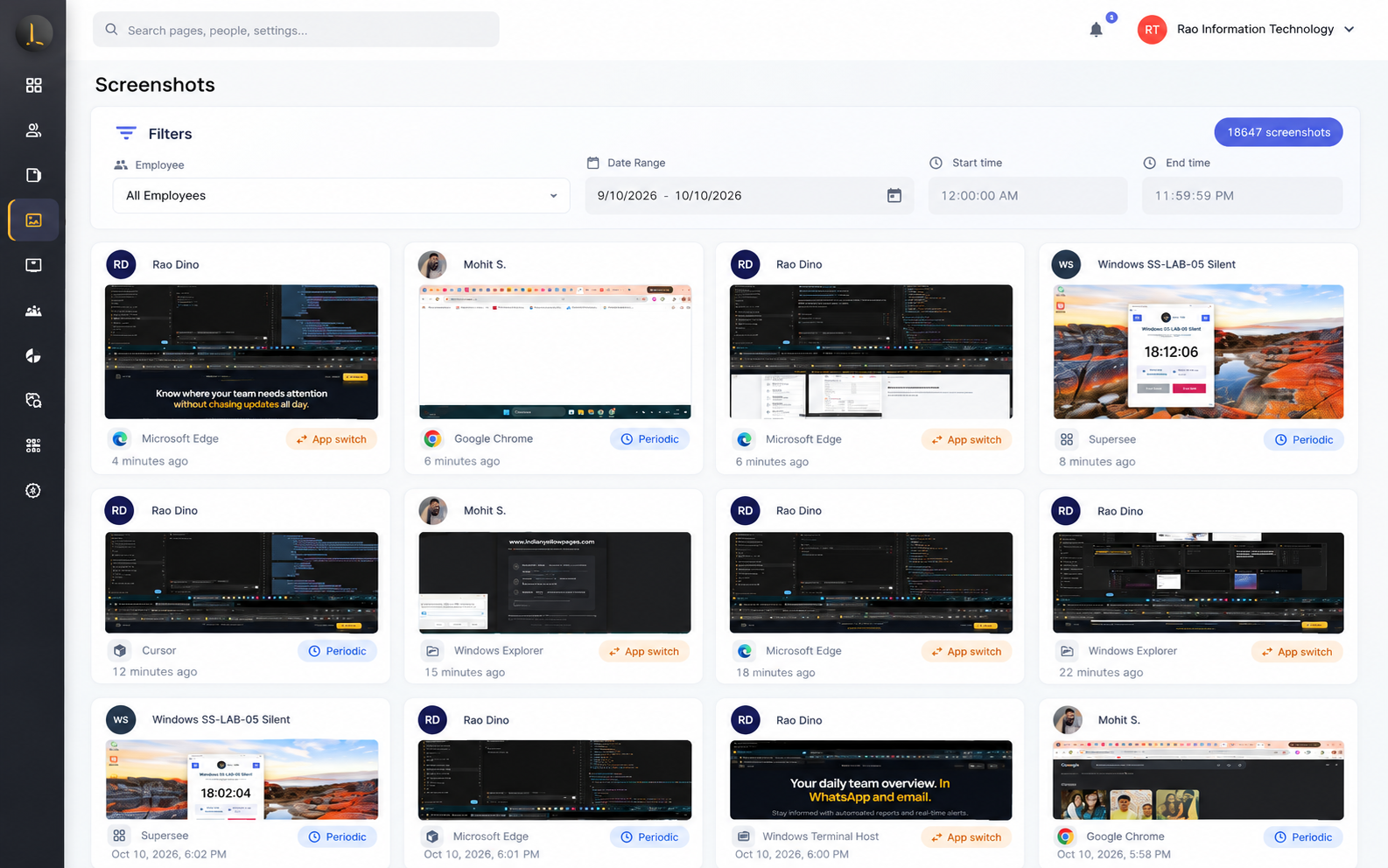Click the magnifier icon in the search bar
1388x868 pixels.
(111, 30)
